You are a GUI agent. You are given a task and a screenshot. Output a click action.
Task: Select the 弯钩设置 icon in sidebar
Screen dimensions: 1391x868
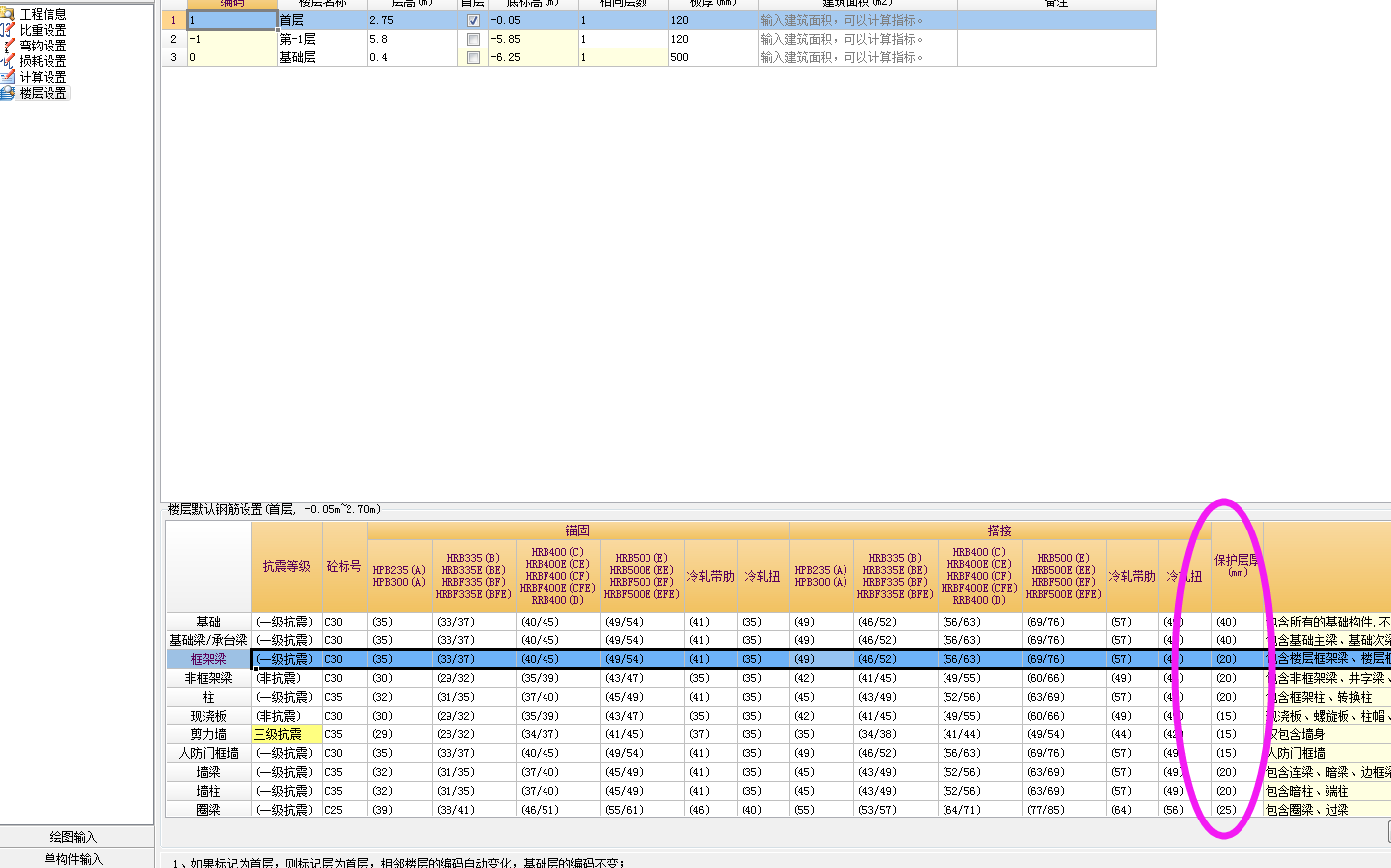pos(7,46)
